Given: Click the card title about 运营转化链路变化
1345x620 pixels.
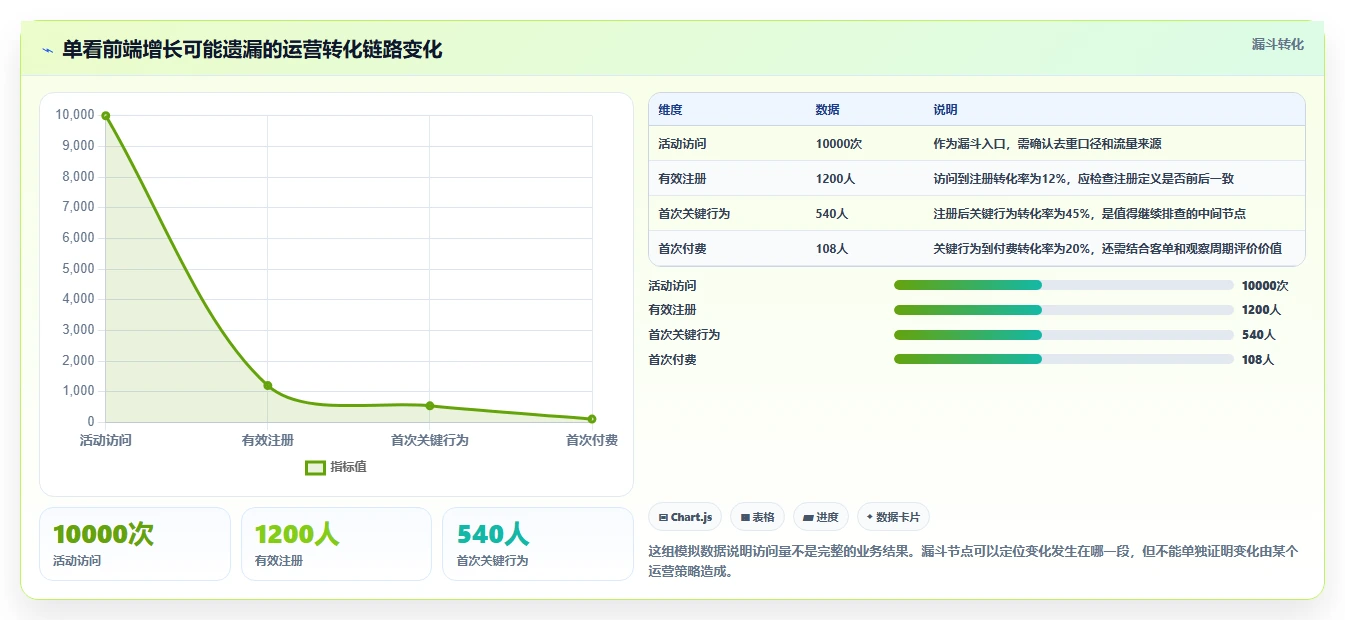Looking at the screenshot, I should point(252,50).
